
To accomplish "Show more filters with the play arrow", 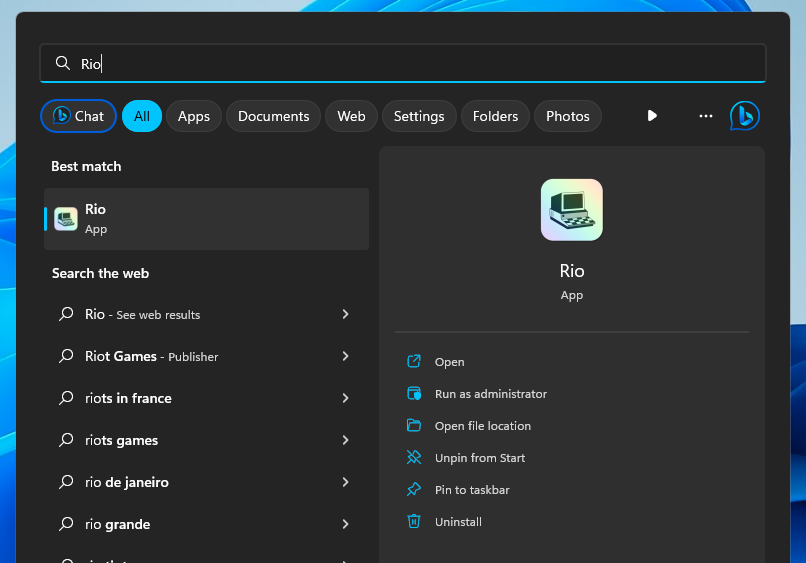I will point(652,116).
